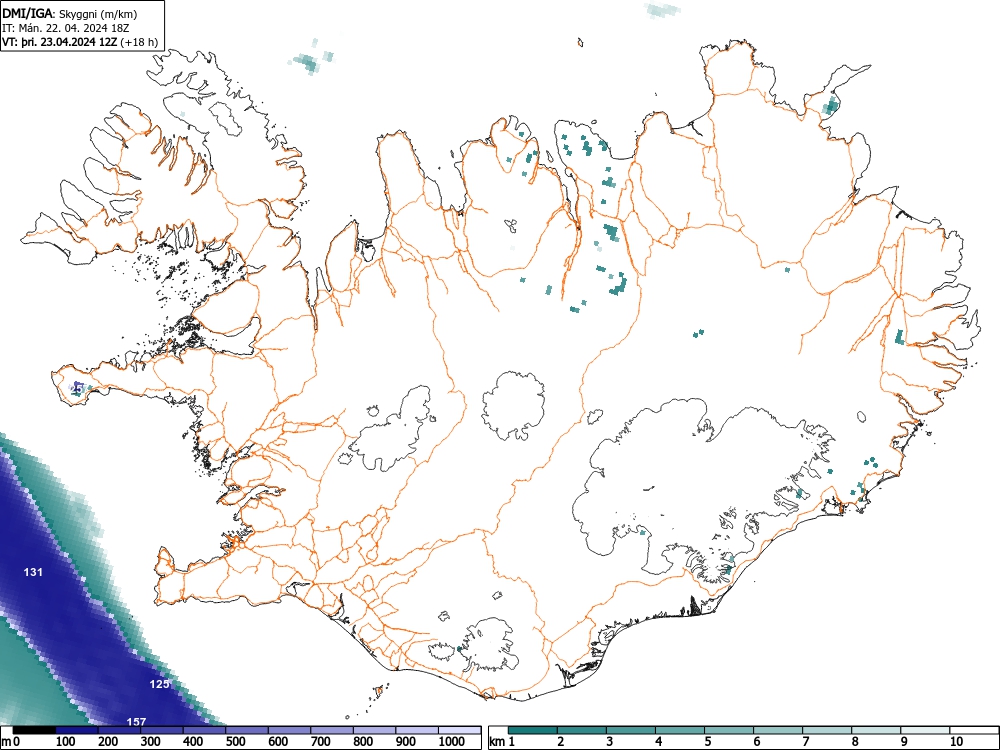The image size is (1000, 750).
Task: Click the "900" label in the meter legend
Action: (x=406, y=741)
